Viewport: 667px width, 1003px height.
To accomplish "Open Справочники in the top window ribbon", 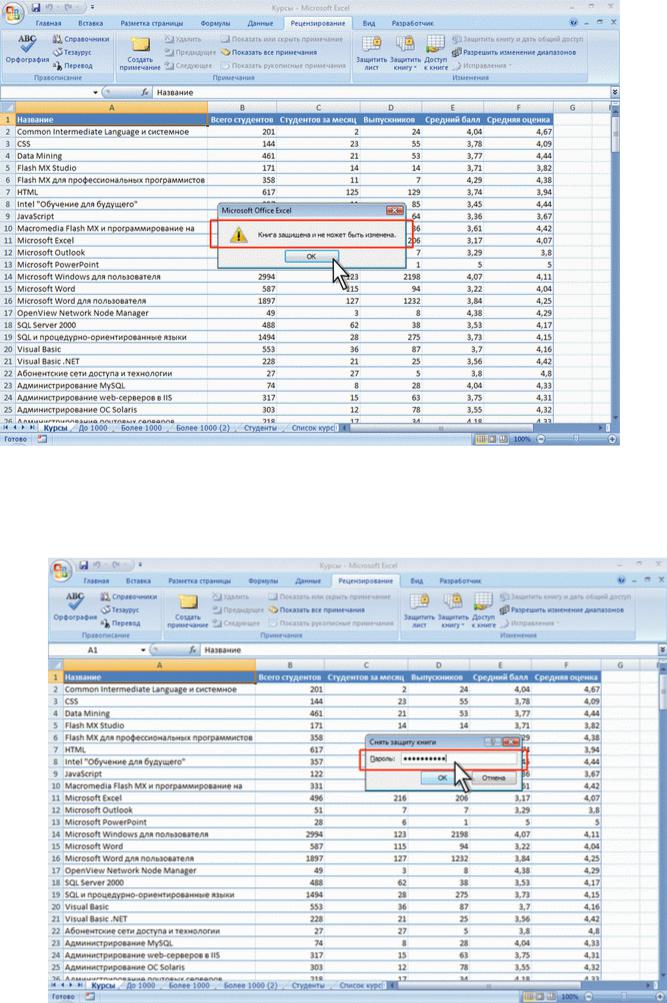I will coord(81,39).
